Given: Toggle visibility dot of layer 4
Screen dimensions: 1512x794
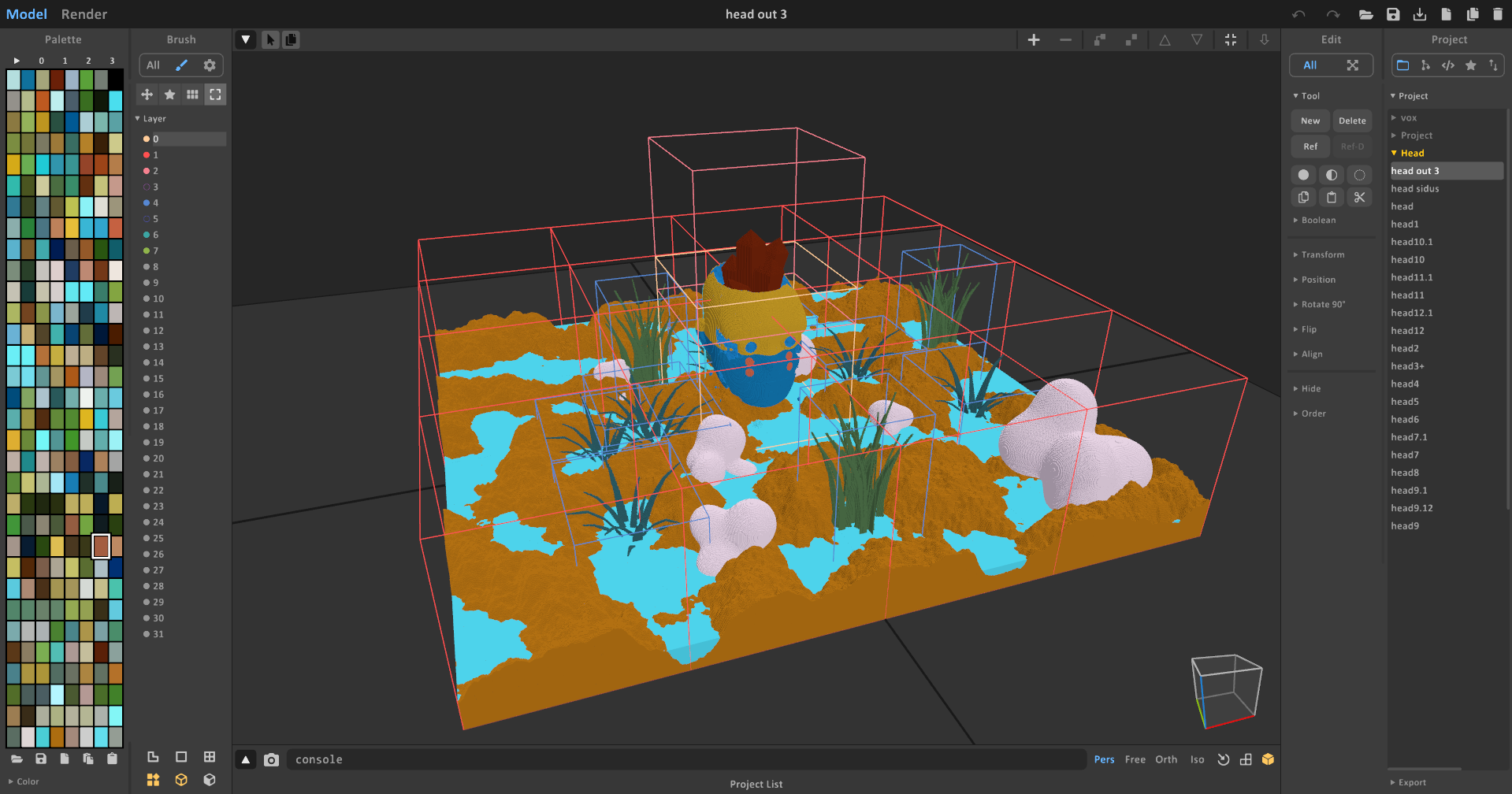Looking at the screenshot, I should (x=147, y=203).
